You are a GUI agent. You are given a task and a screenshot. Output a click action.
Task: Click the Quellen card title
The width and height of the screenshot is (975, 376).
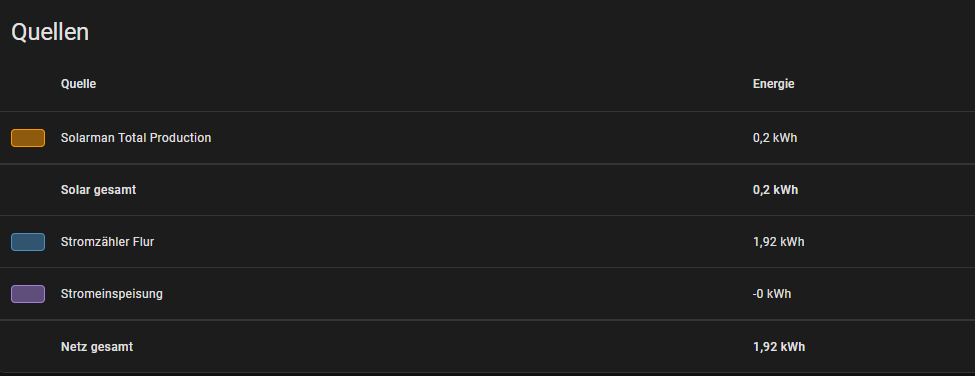(50, 32)
